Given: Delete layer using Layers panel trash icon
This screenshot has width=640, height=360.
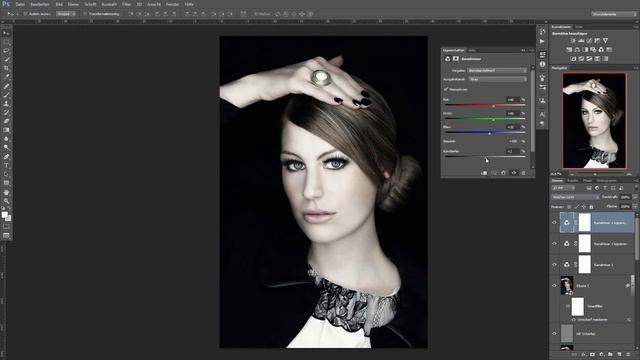Looking at the screenshot, I should point(628,355).
